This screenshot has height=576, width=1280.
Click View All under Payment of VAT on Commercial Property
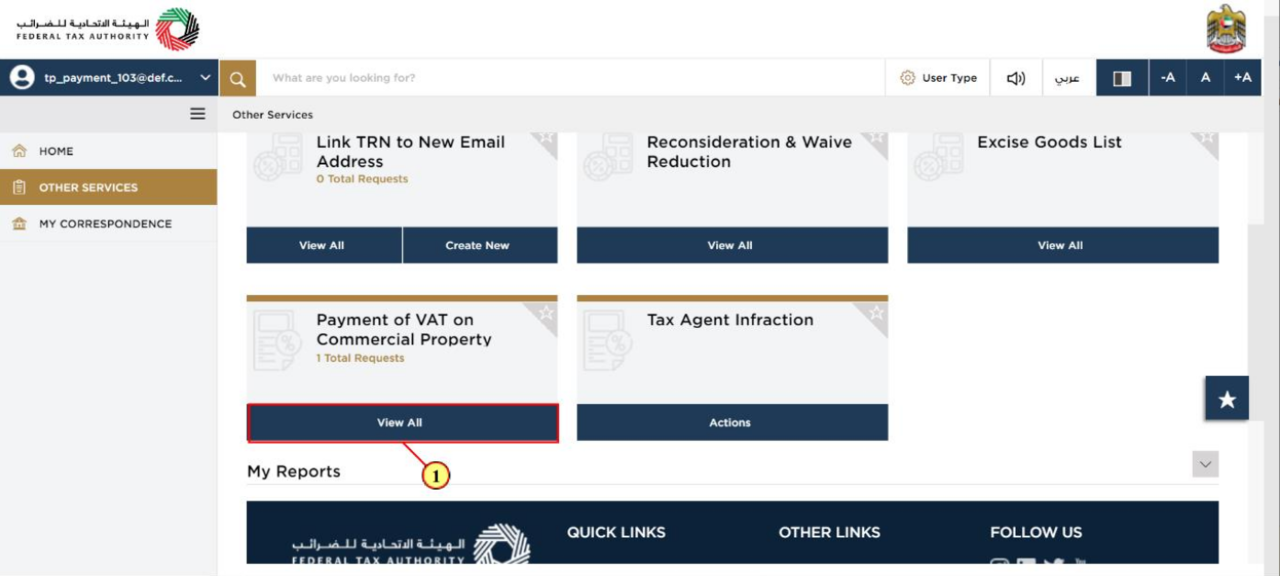click(x=402, y=423)
